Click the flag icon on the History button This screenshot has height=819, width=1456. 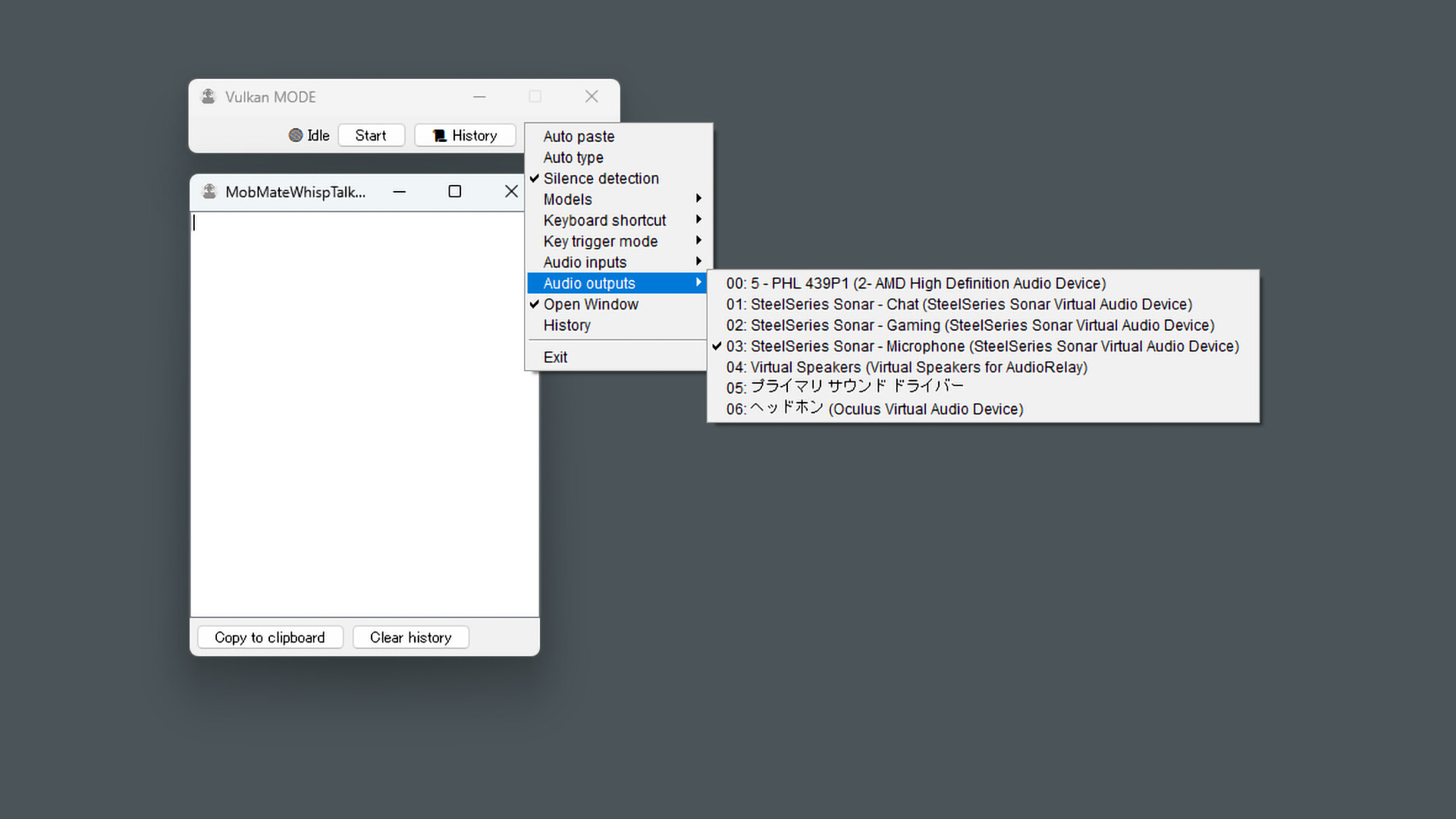(x=438, y=135)
